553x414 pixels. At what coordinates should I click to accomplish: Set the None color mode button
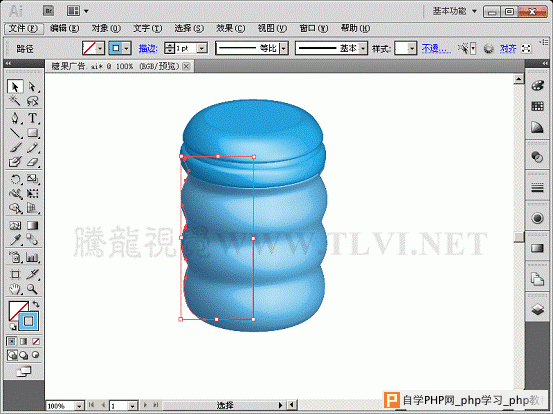pyautogui.click(x=36, y=341)
